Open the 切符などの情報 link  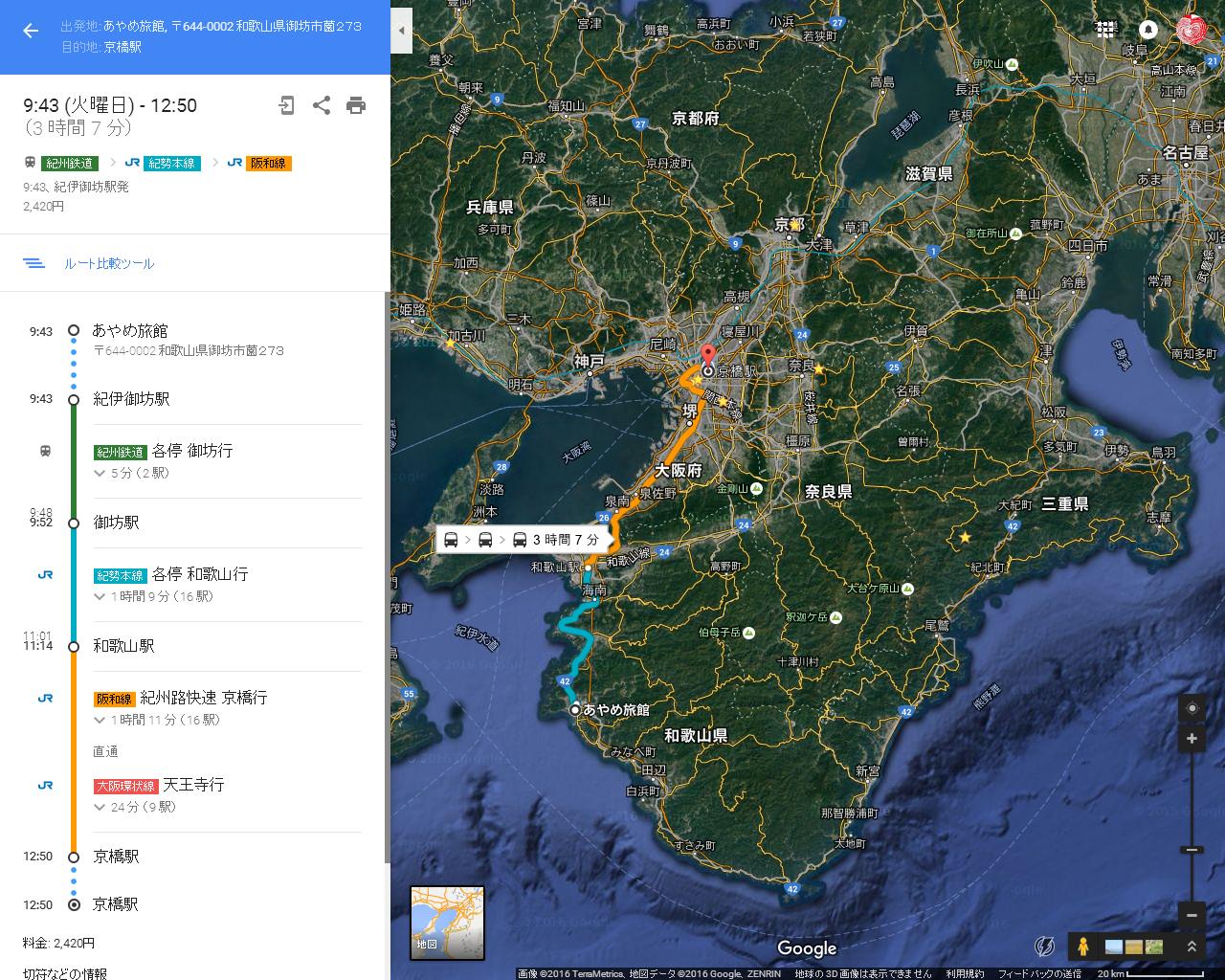(x=65, y=973)
